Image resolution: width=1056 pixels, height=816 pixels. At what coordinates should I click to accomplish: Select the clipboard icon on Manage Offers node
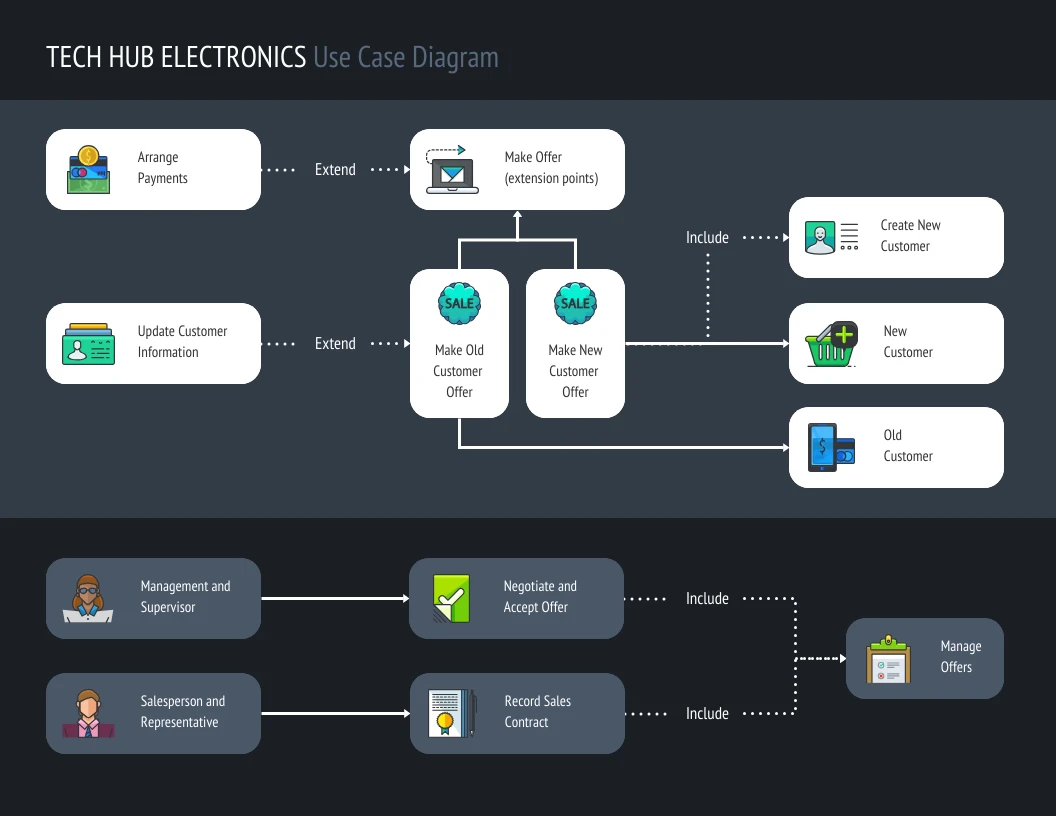pyautogui.click(x=889, y=658)
